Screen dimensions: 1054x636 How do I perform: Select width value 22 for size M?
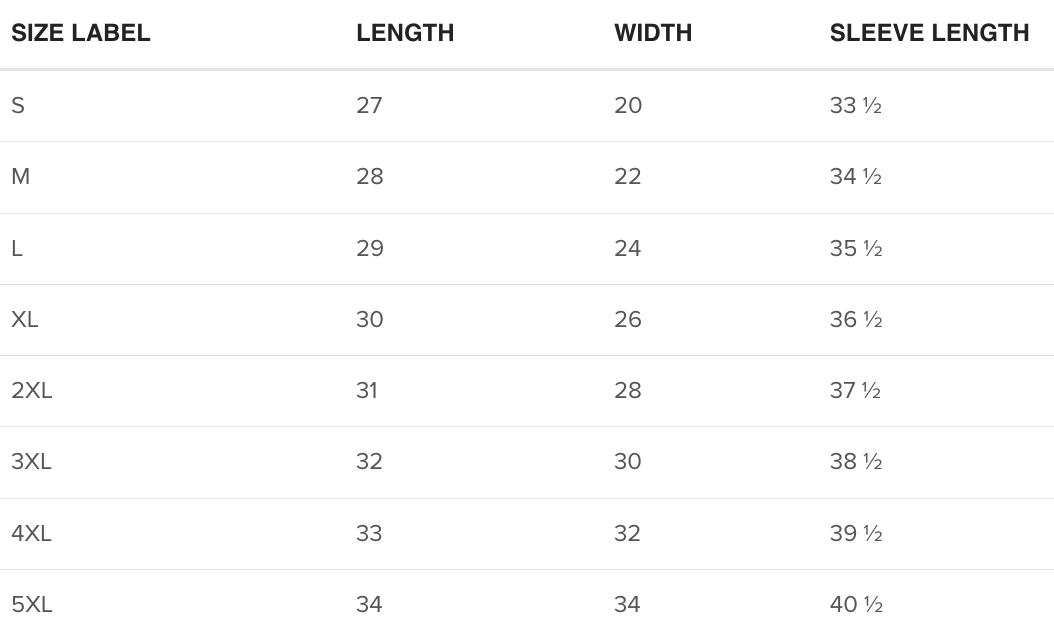pos(628,177)
